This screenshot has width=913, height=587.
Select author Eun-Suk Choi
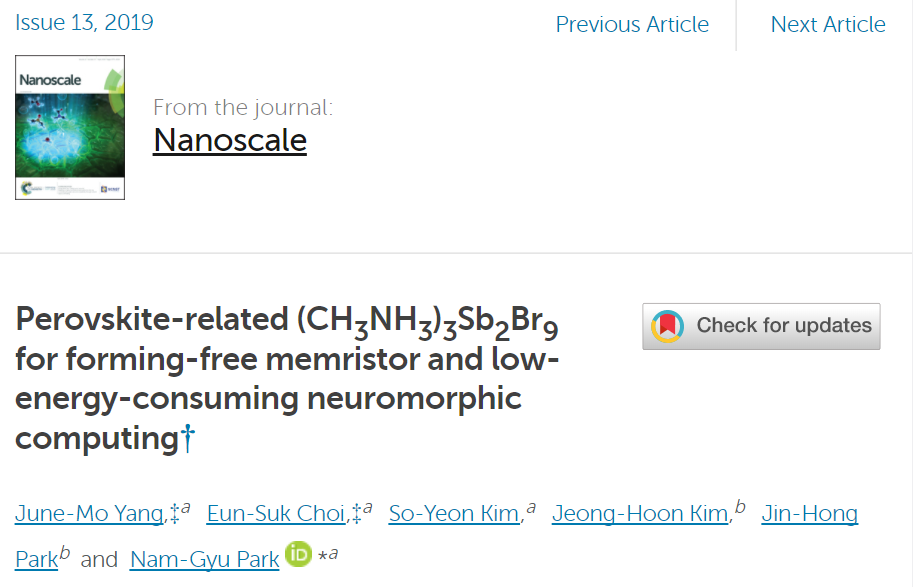(278, 514)
